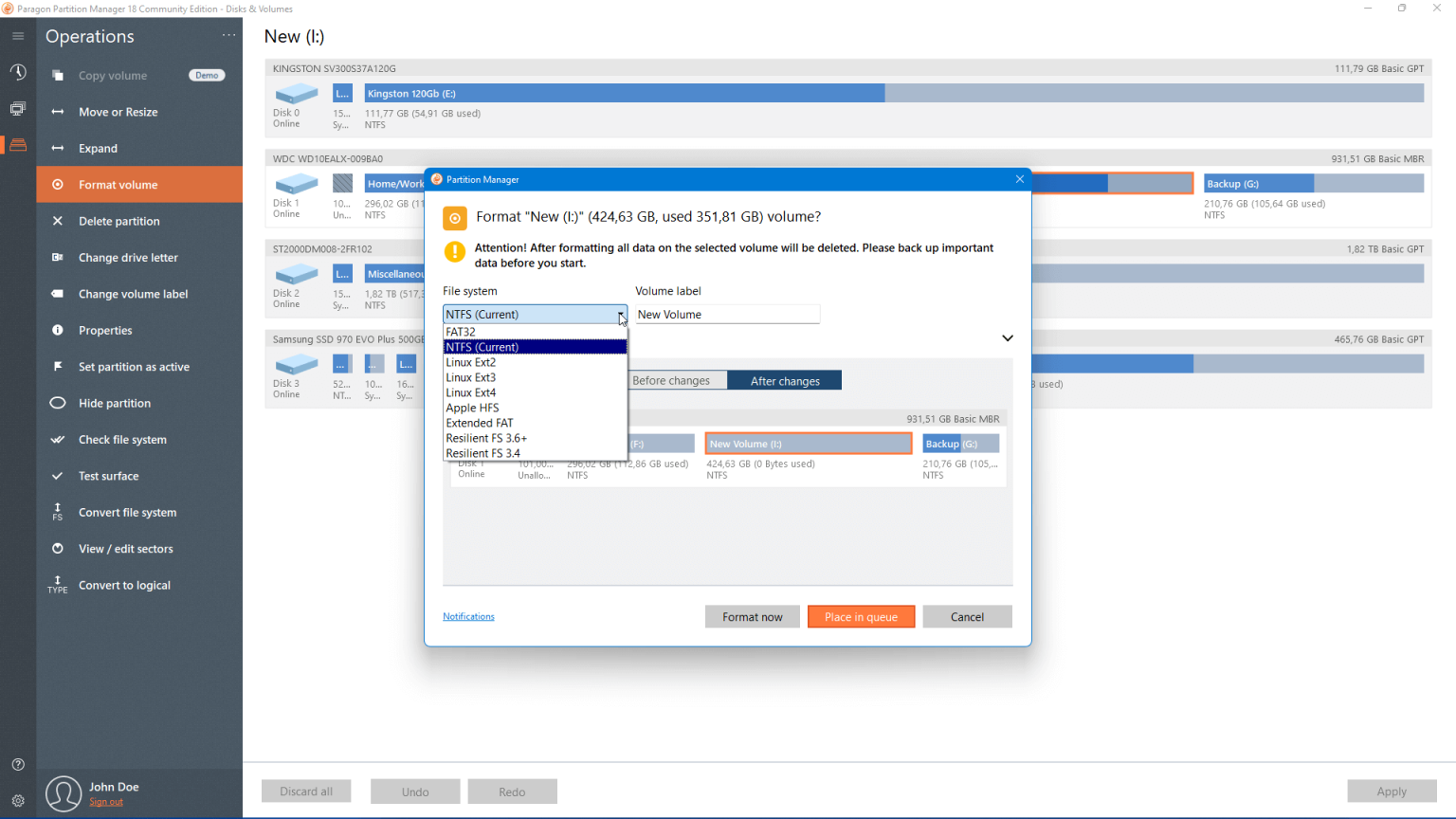
Task: Click inside the Volume label field
Action: click(727, 314)
